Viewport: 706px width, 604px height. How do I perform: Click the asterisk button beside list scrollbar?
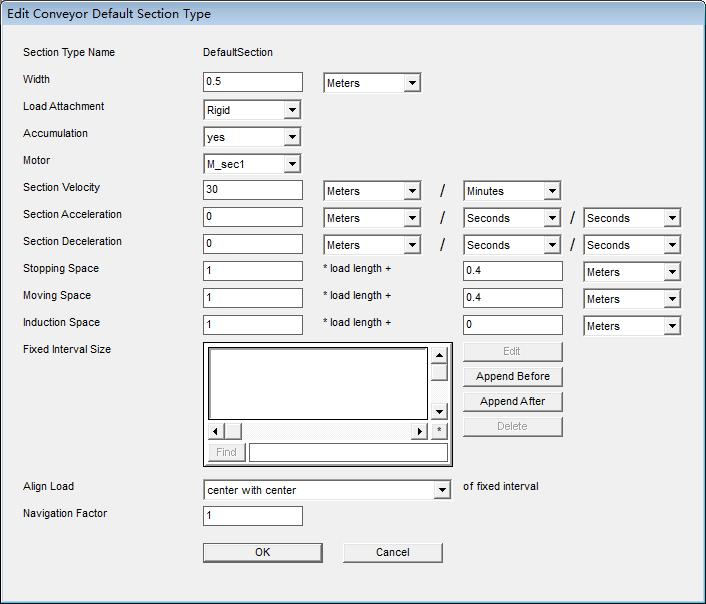(439, 431)
